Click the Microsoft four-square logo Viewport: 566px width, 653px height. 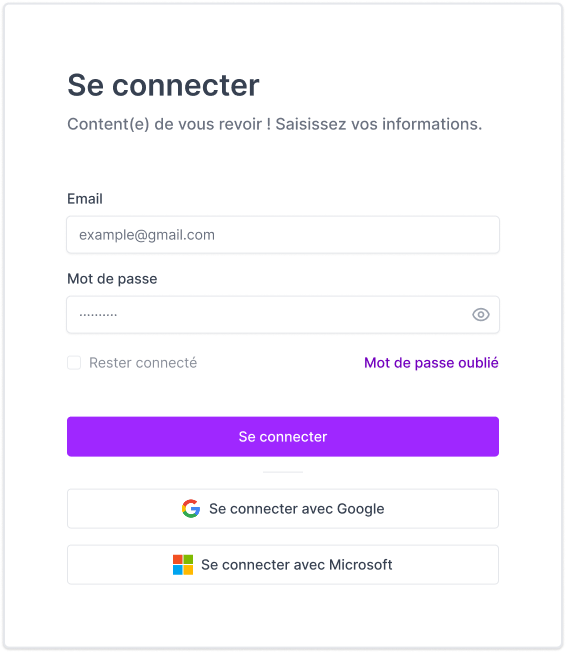pyautogui.click(x=183, y=565)
